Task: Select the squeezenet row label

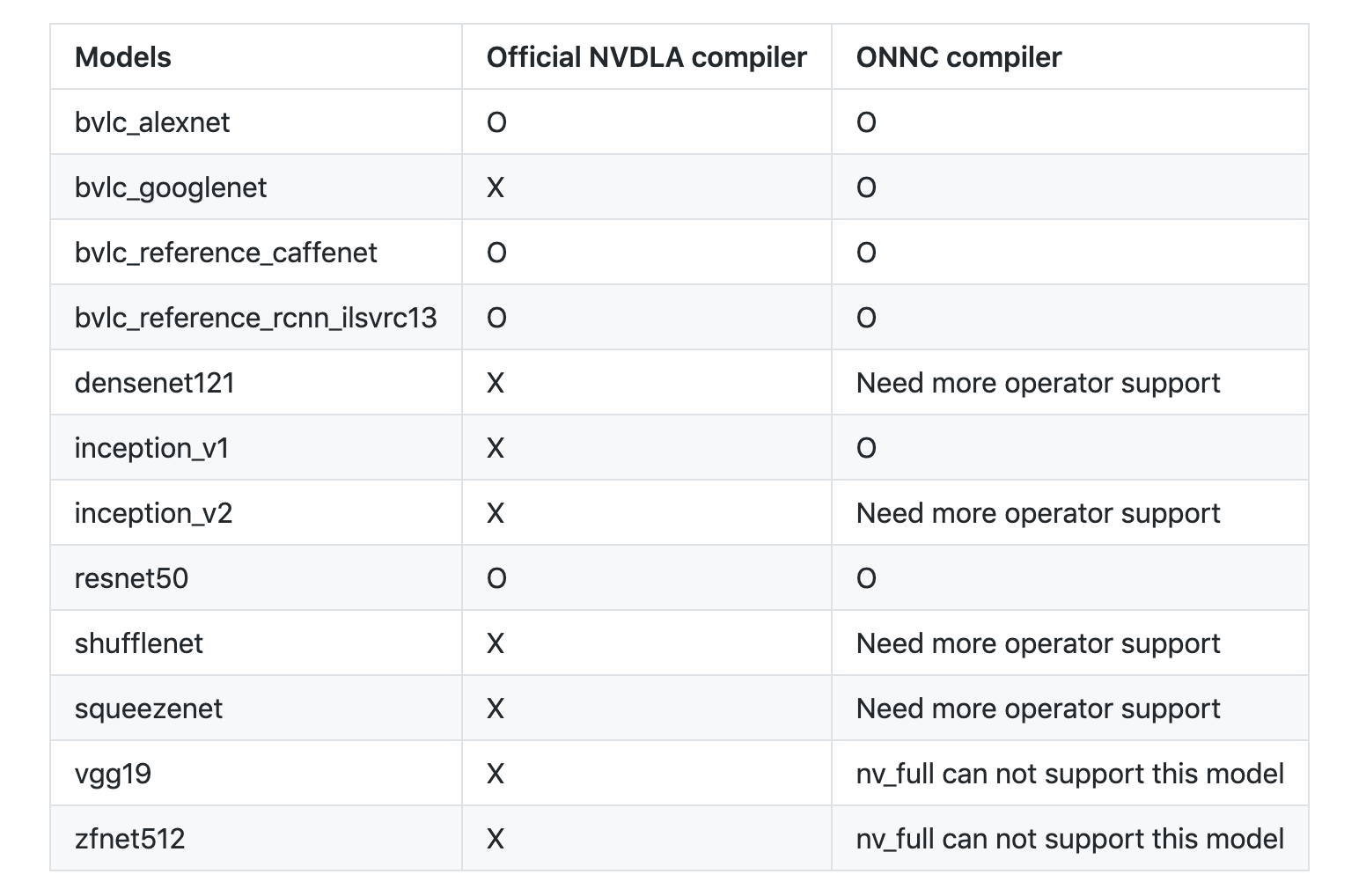Action: coord(149,709)
